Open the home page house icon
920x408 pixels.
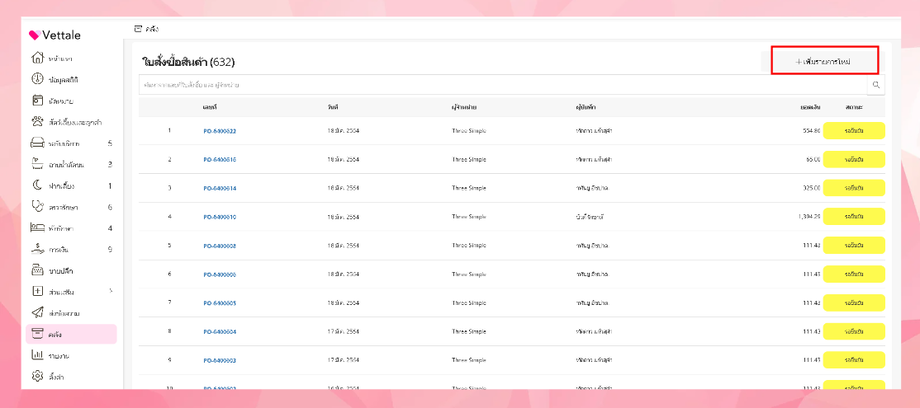(x=37, y=58)
